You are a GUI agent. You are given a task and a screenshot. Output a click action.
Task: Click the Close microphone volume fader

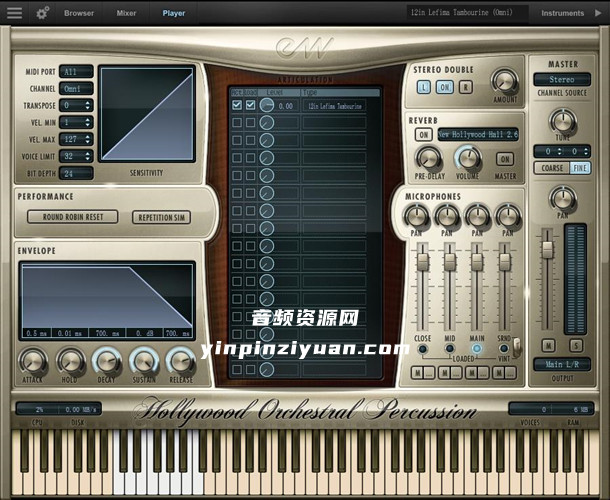click(x=423, y=261)
